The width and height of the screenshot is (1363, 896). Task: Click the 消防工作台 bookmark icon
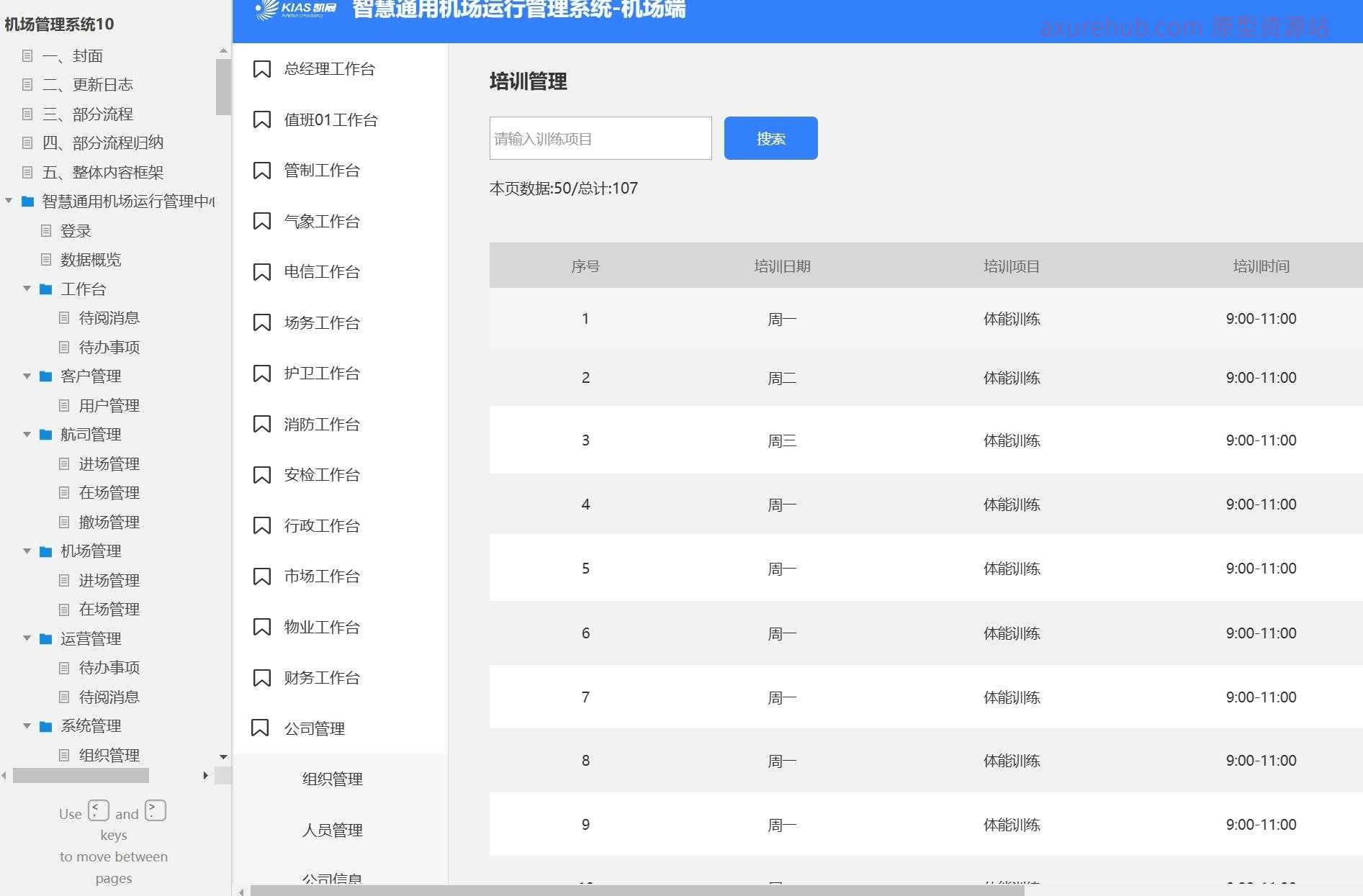tap(261, 425)
